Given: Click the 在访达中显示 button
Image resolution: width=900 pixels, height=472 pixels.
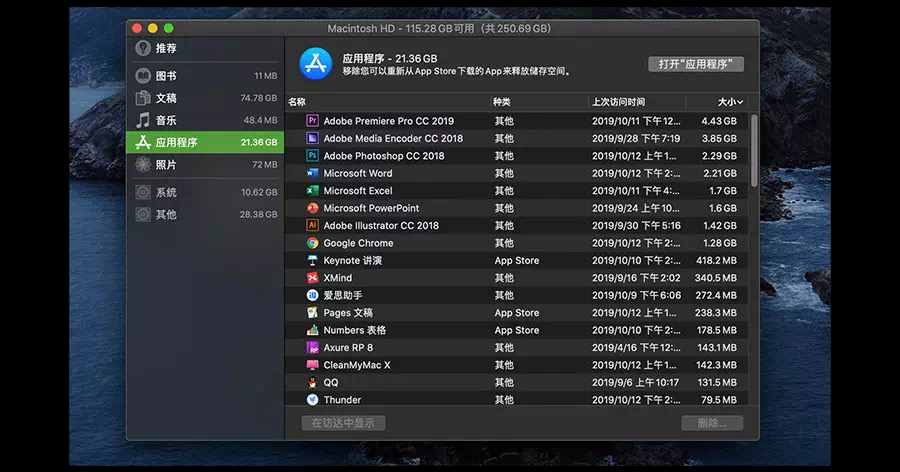Looking at the screenshot, I should (343, 423).
